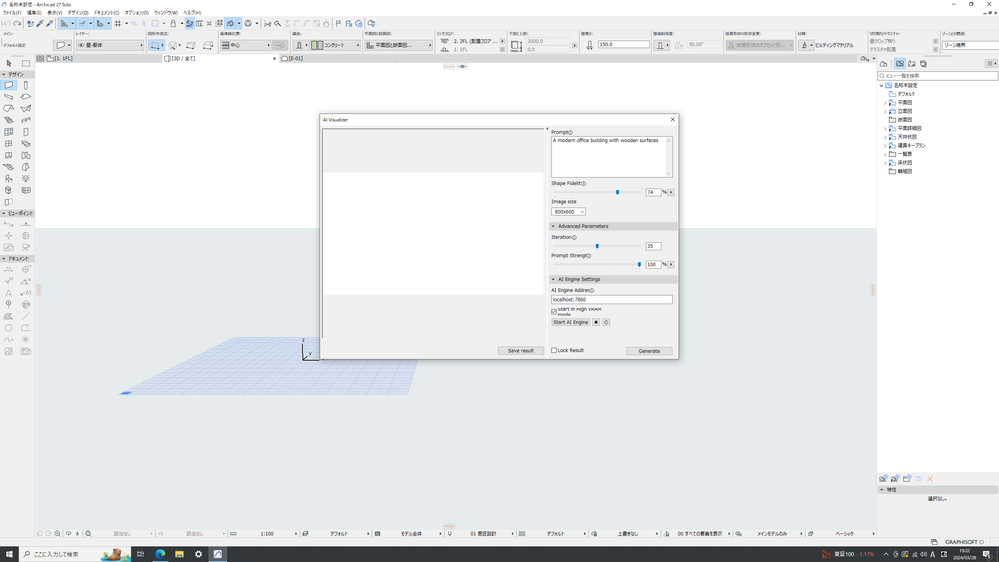The image size is (999, 562).
Task: Select the Curtain Wall tool
Action: coord(9,132)
